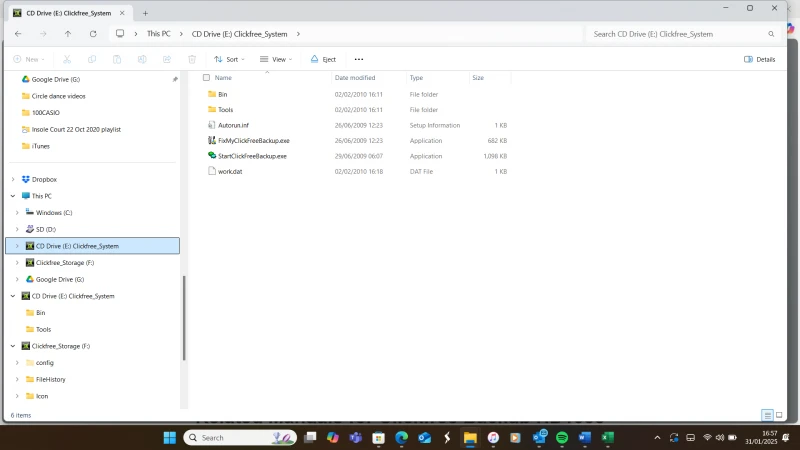Show hidden system tray icons
The height and width of the screenshot is (450, 800).
[x=657, y=438]
